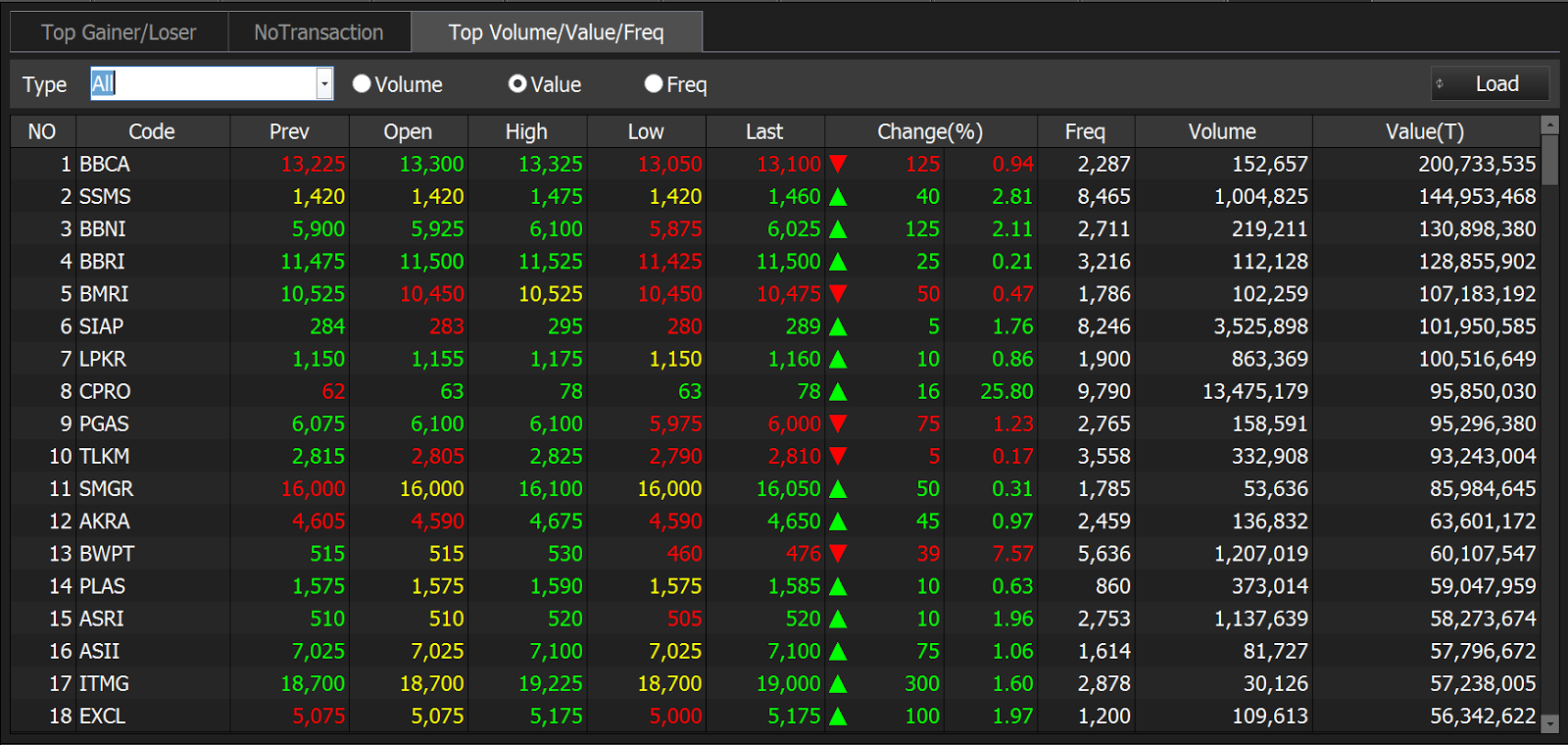Click the green up arrow in CPRO row
The height and width of the screenshot is (745, 1568).
click(838, 392)
